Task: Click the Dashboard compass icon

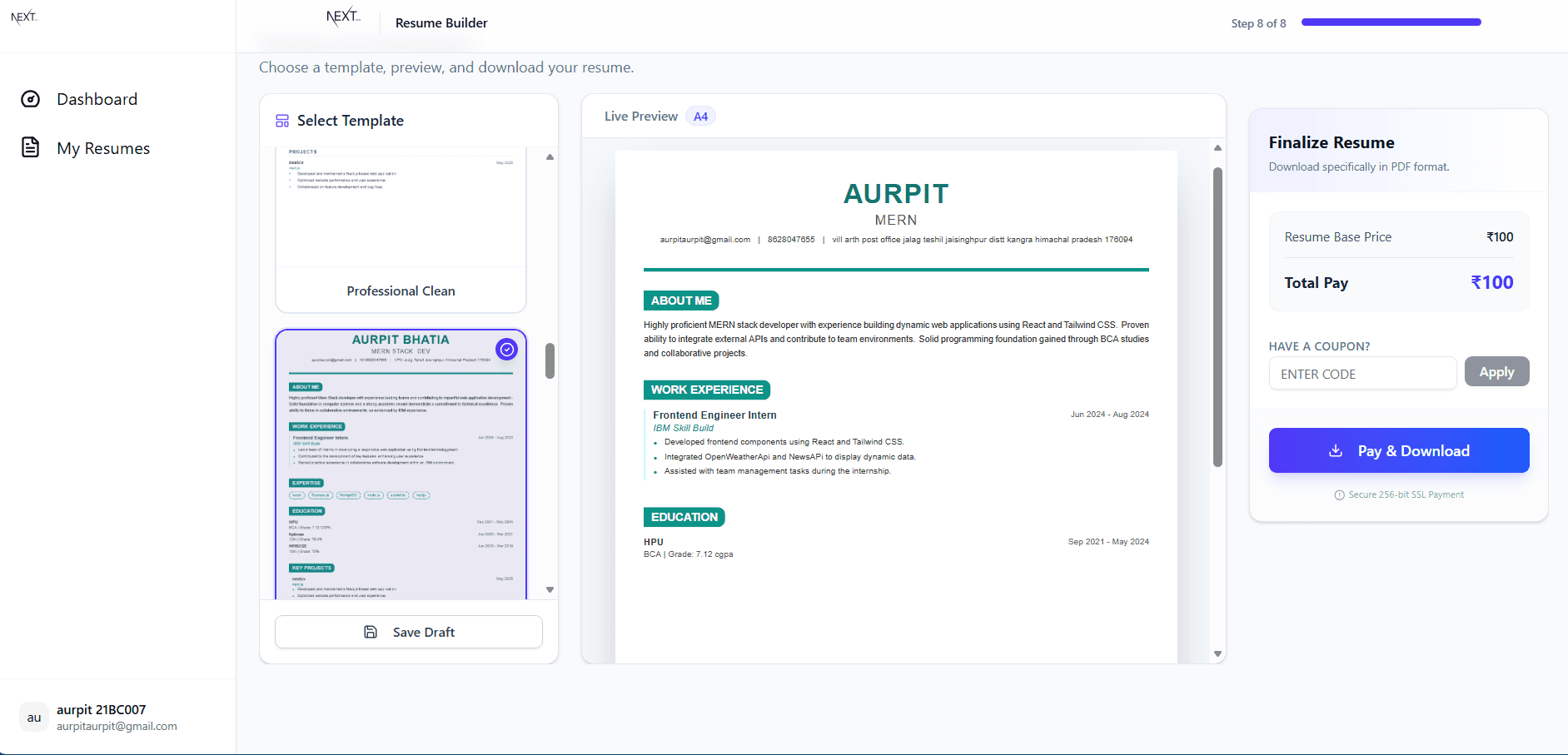Action: tap(30, 99)
